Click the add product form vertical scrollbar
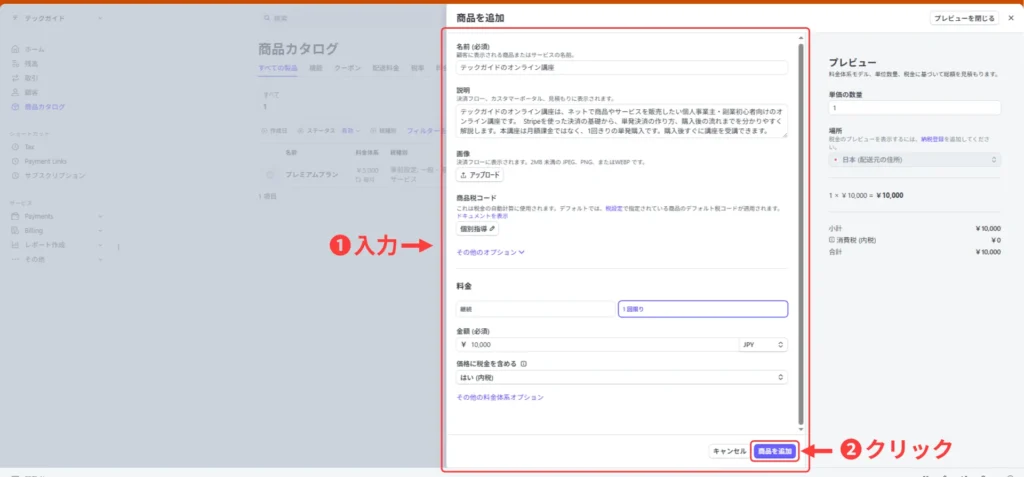 (x=801, y=232)
